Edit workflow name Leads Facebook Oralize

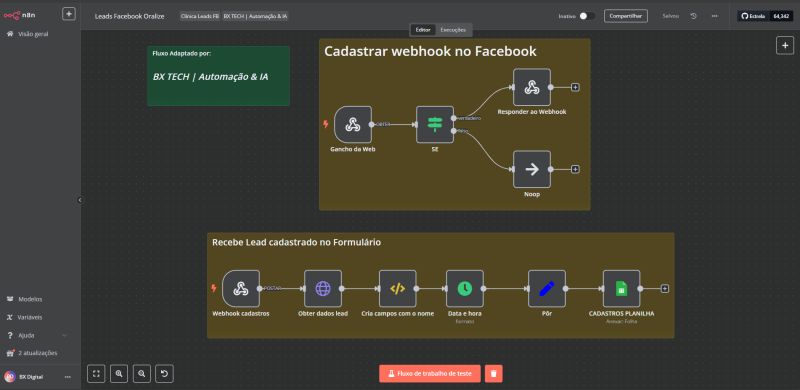tap(130, 16)
